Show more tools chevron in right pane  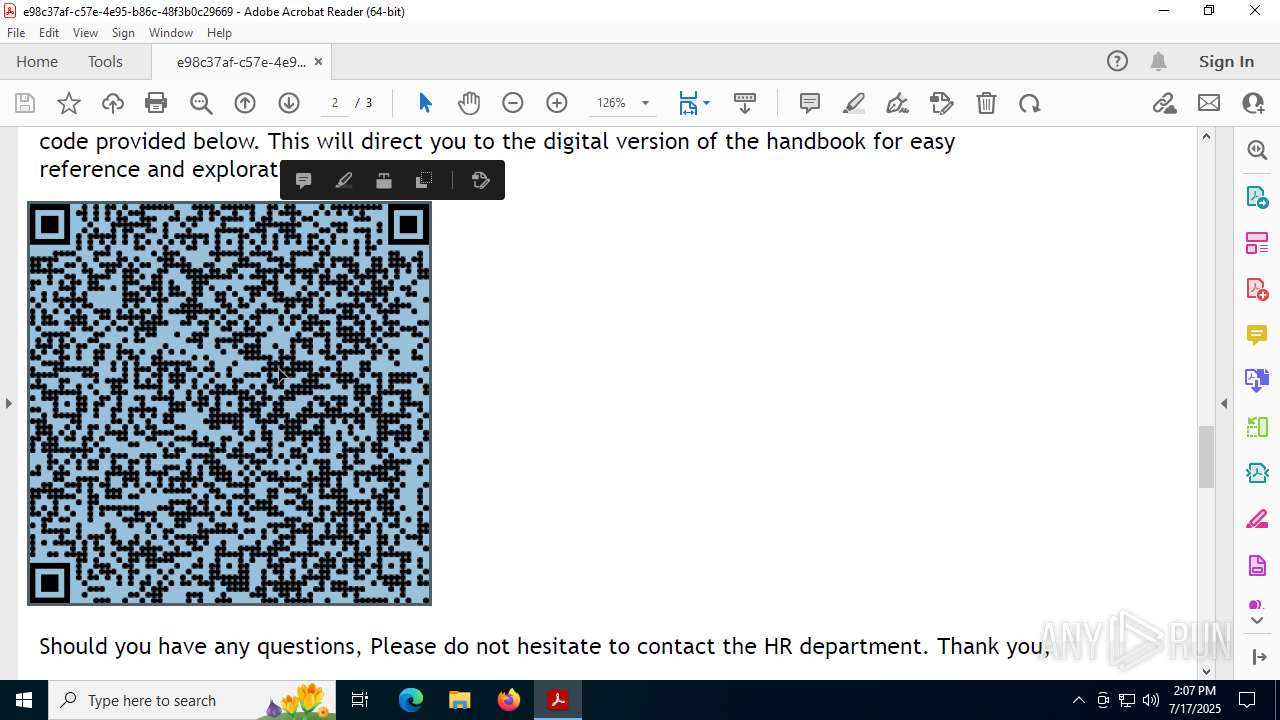coord(1257,621)
